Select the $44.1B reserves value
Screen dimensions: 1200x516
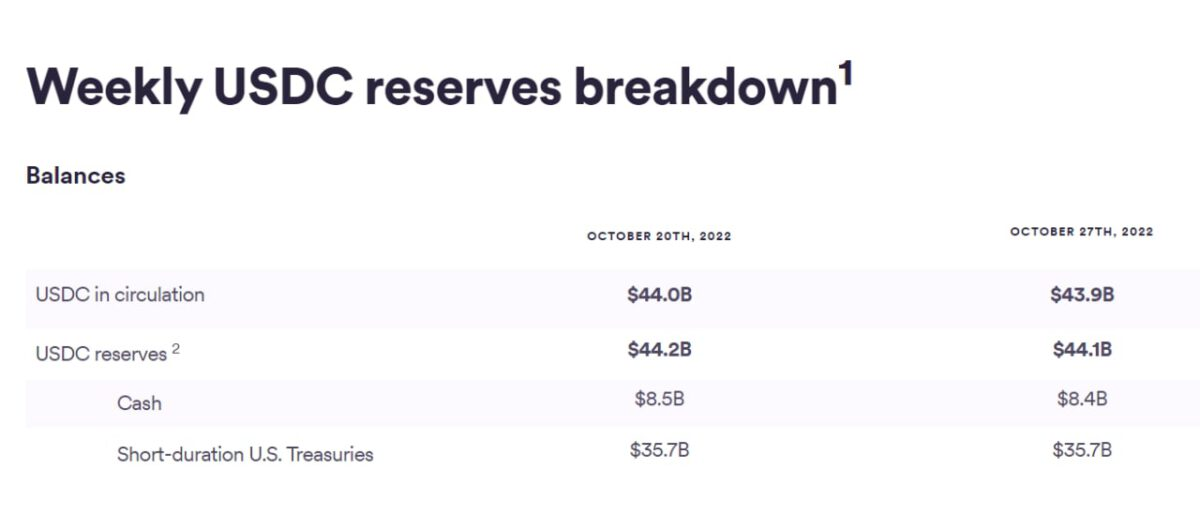coord(1082,349)
